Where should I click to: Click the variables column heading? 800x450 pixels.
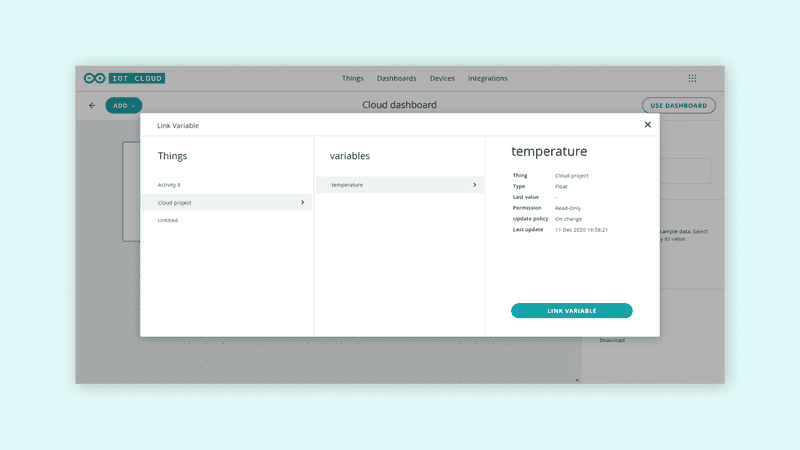coord(349,156)
